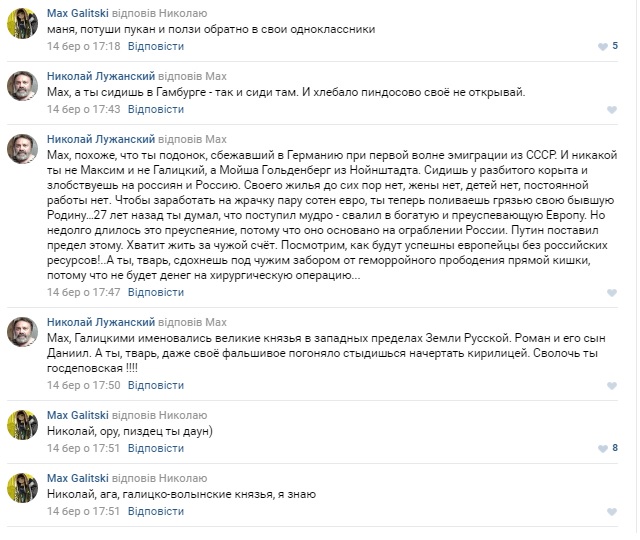This screenshot has width=640, height=540.
Task: Open Николай Лужанский's avatar on 17:43 comment
Action: point(22,87)
